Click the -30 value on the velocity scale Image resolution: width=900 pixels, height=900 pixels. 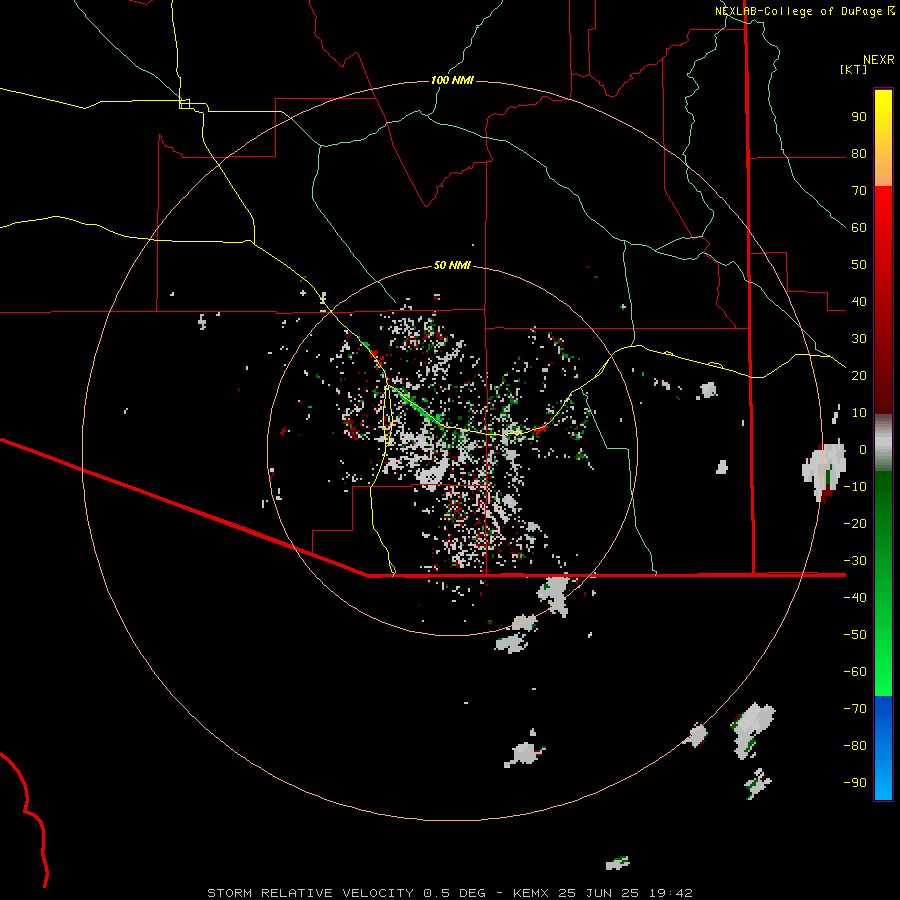tap(855, 561)
